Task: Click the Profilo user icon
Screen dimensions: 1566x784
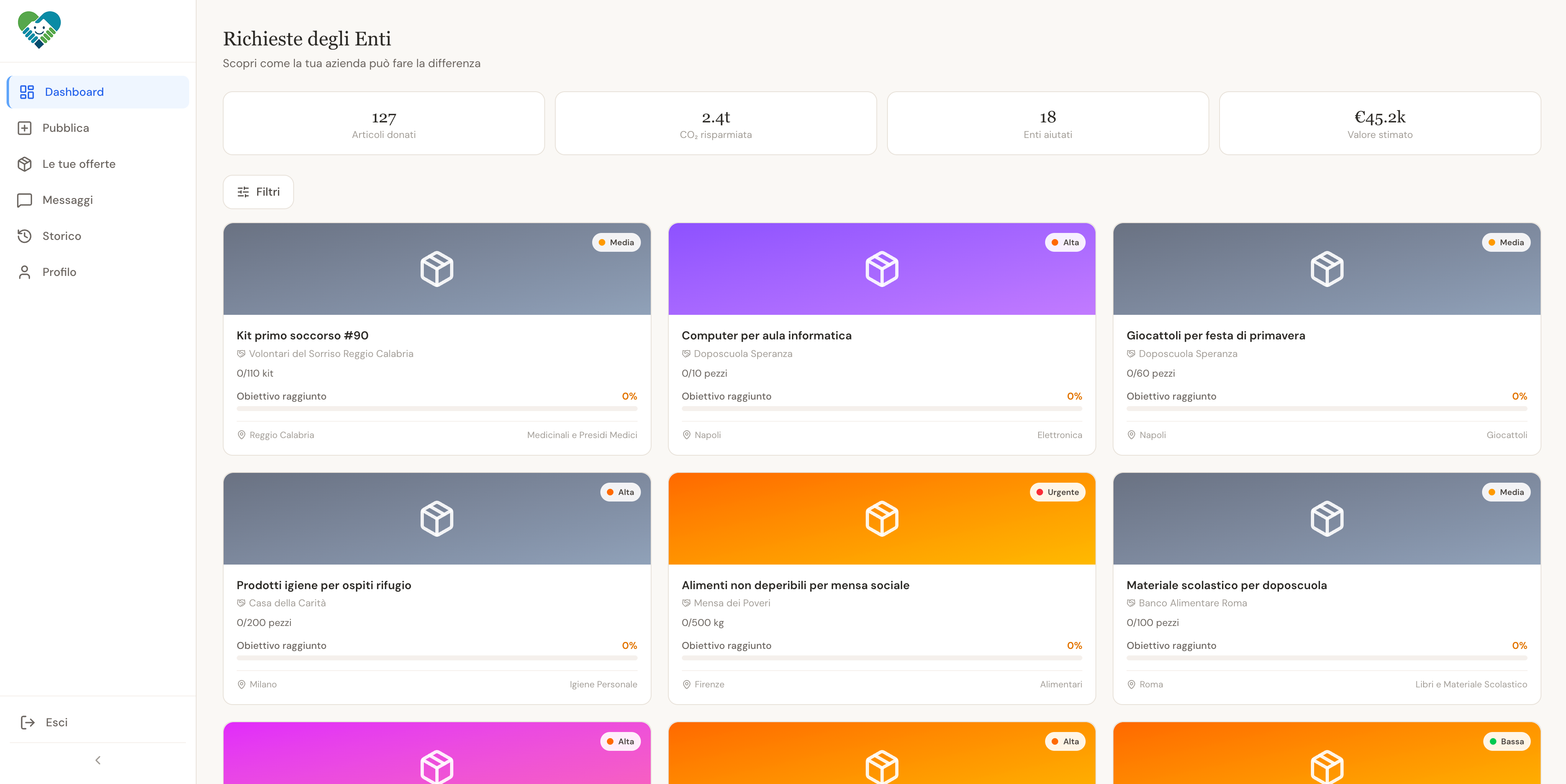Action: pyautogui.click(x=24, y=272)
